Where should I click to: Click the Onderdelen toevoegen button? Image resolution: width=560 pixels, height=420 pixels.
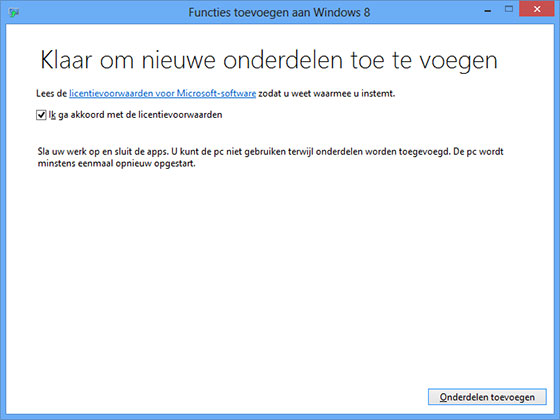pyautogui.click(x=487, y=397)
